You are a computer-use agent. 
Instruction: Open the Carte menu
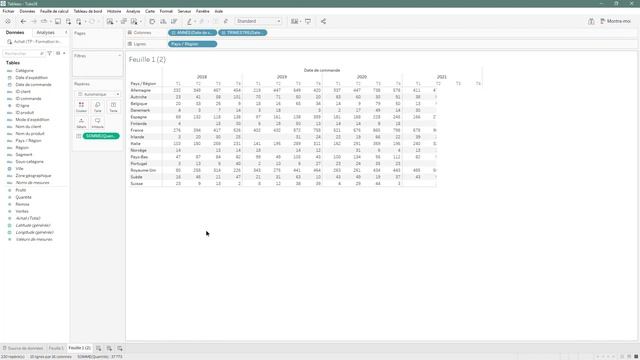pyautogui.click(x=150, y=11)
